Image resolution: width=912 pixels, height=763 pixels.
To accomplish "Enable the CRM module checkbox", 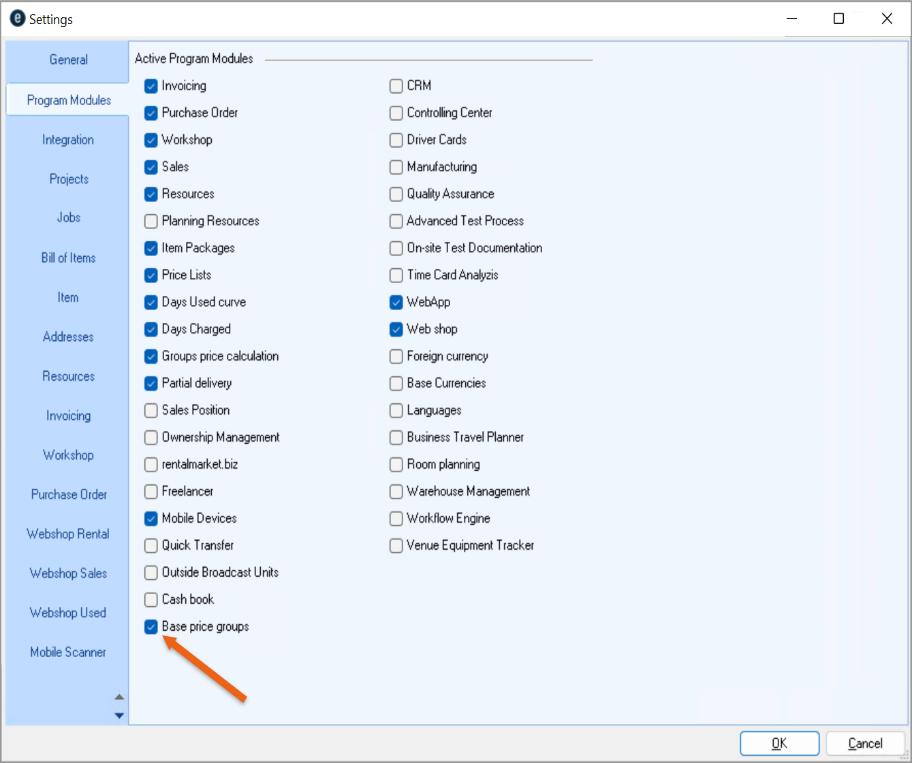I will pos(396,86).
